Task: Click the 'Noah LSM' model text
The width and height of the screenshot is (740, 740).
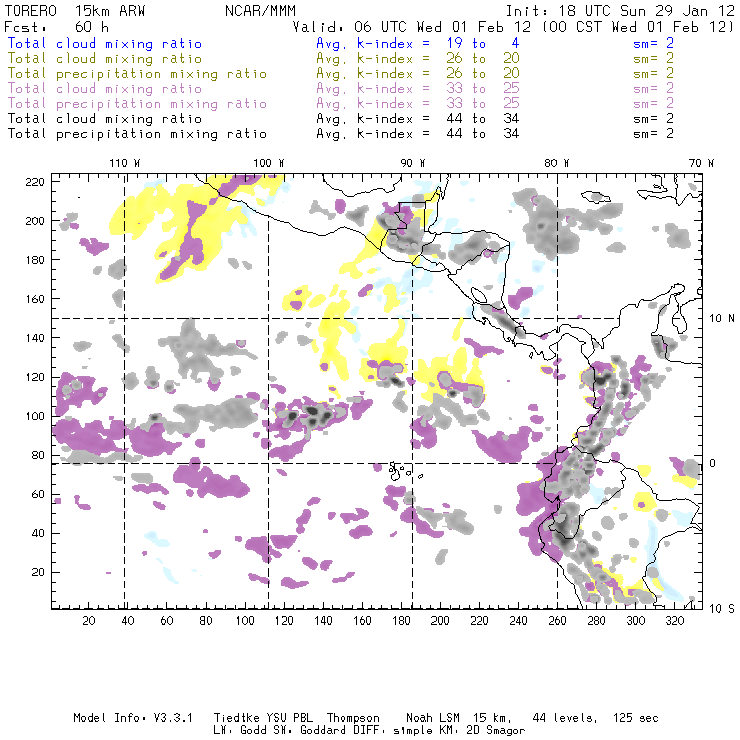Action: pos(432,718)
